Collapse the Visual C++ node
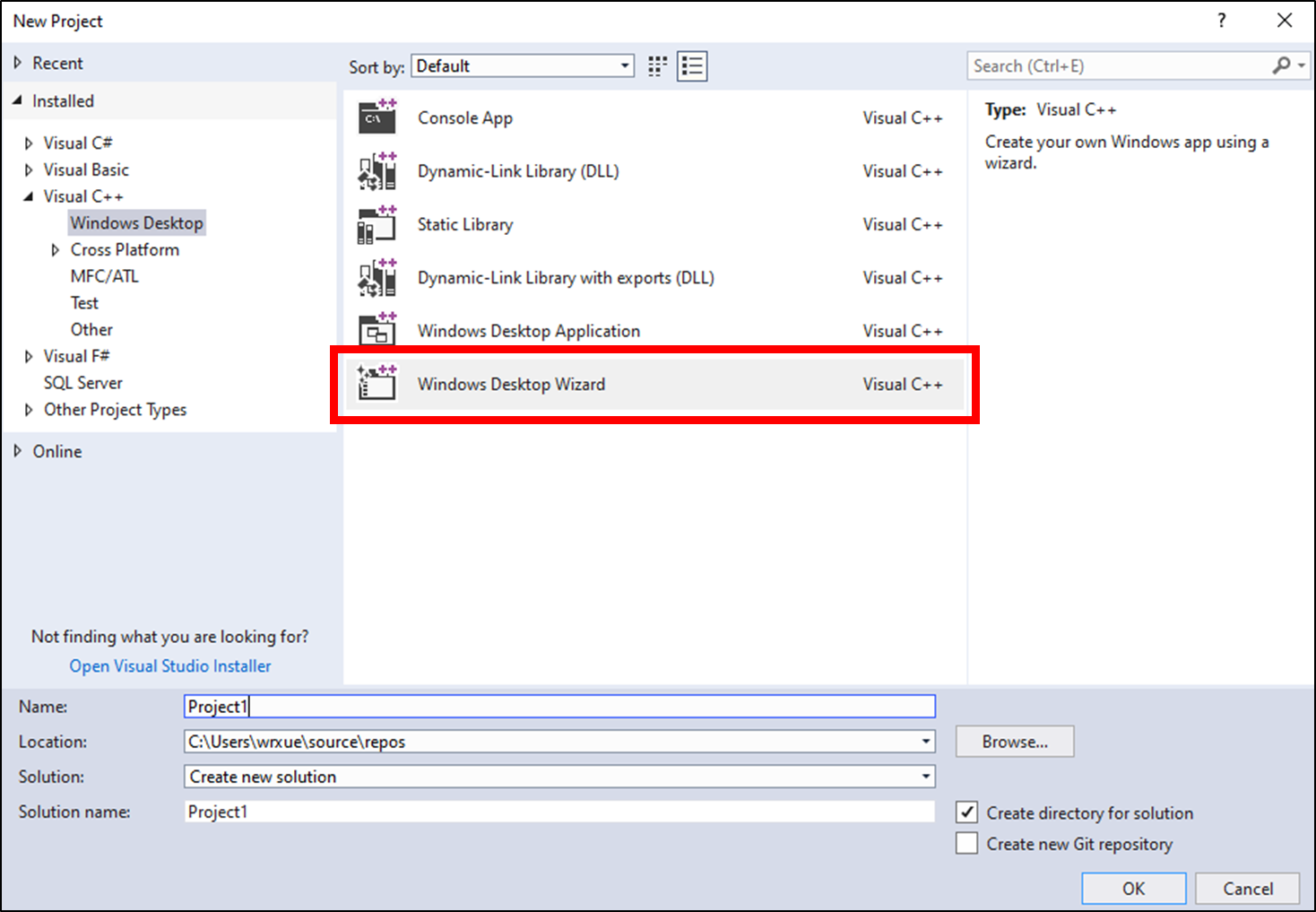Screen dimensions: 1316x912 (x=29, y=196)
